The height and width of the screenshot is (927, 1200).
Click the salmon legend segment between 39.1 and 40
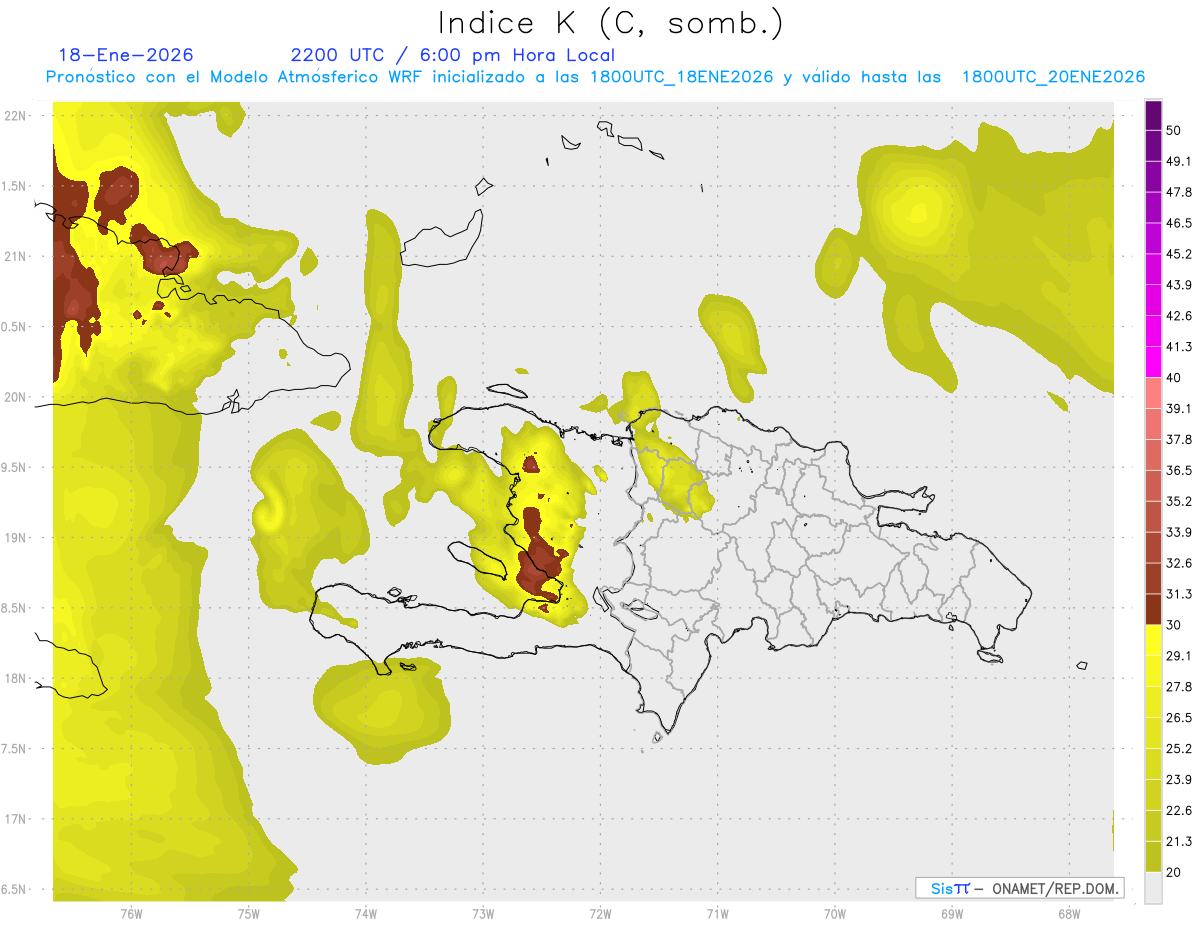coord(1153,393)
